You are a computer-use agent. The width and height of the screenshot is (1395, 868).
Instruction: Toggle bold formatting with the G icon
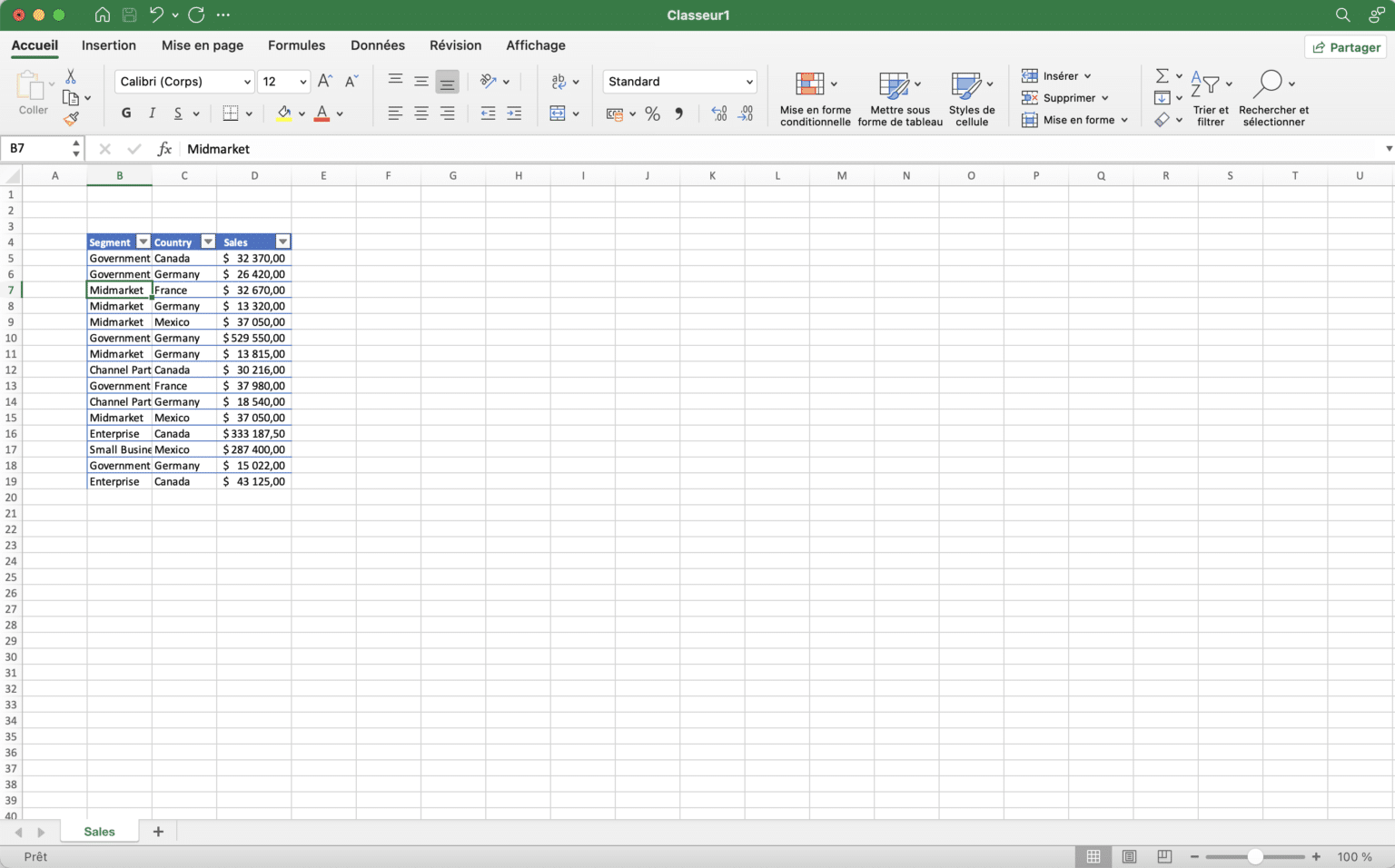tap(126, 113)
